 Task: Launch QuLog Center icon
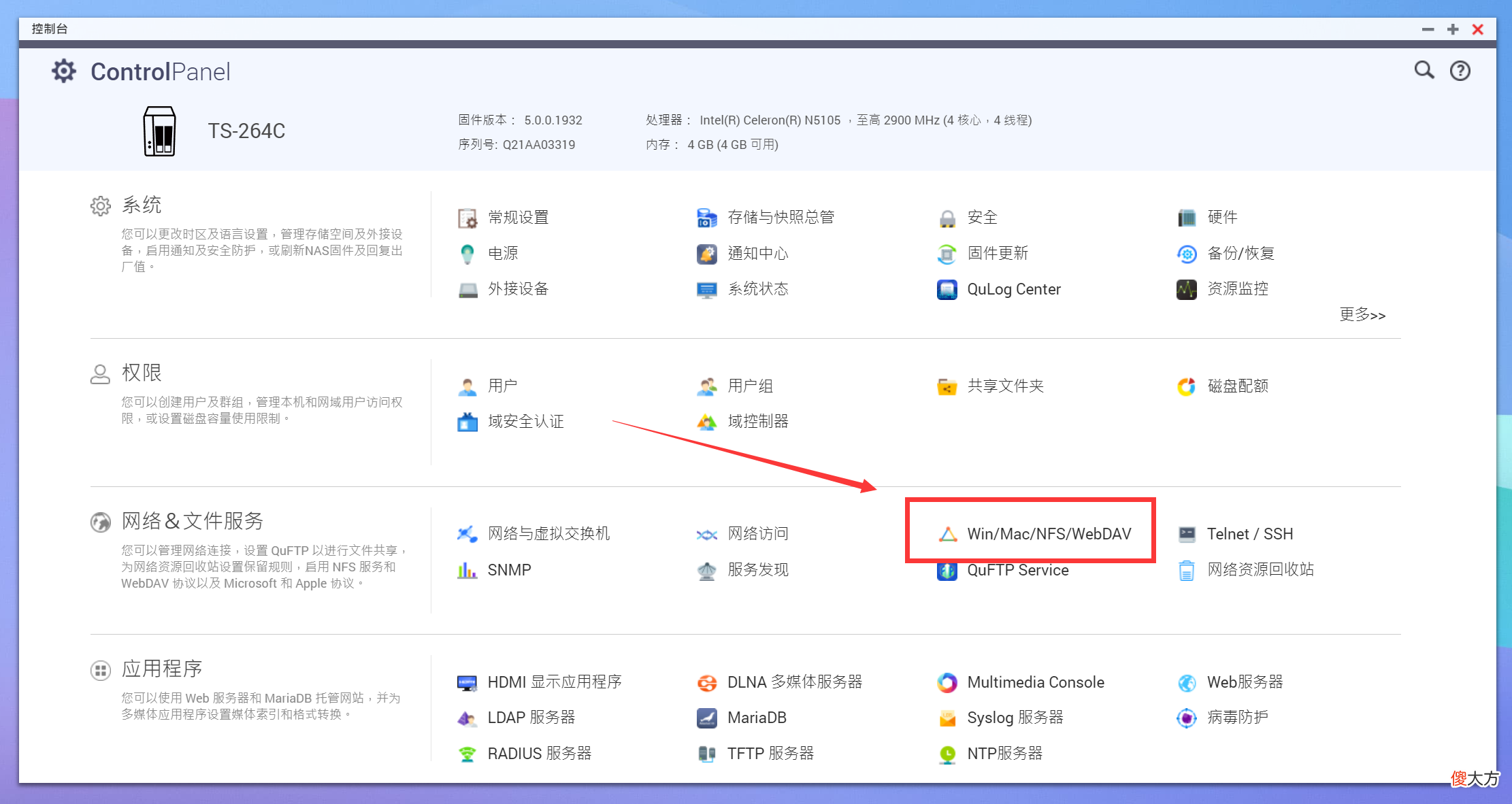click(x=947, y=290)
